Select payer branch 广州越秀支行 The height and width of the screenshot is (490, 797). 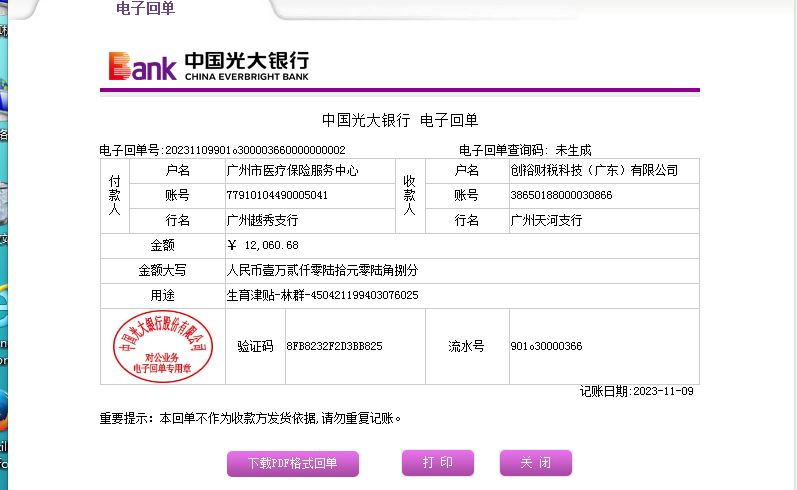pos(262,220)
